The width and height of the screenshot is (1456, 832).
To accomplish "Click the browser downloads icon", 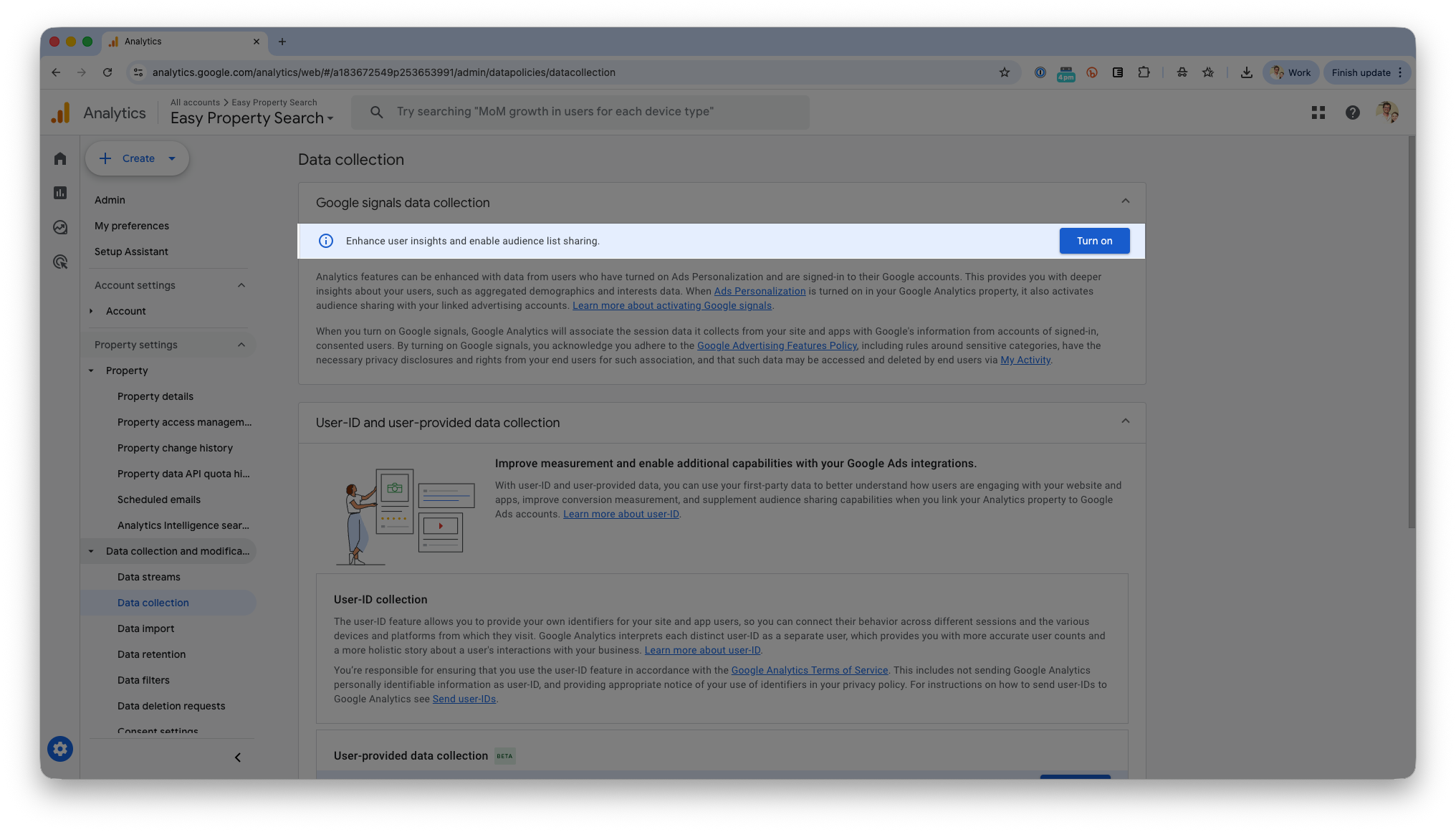I will tap(1246, 72).
